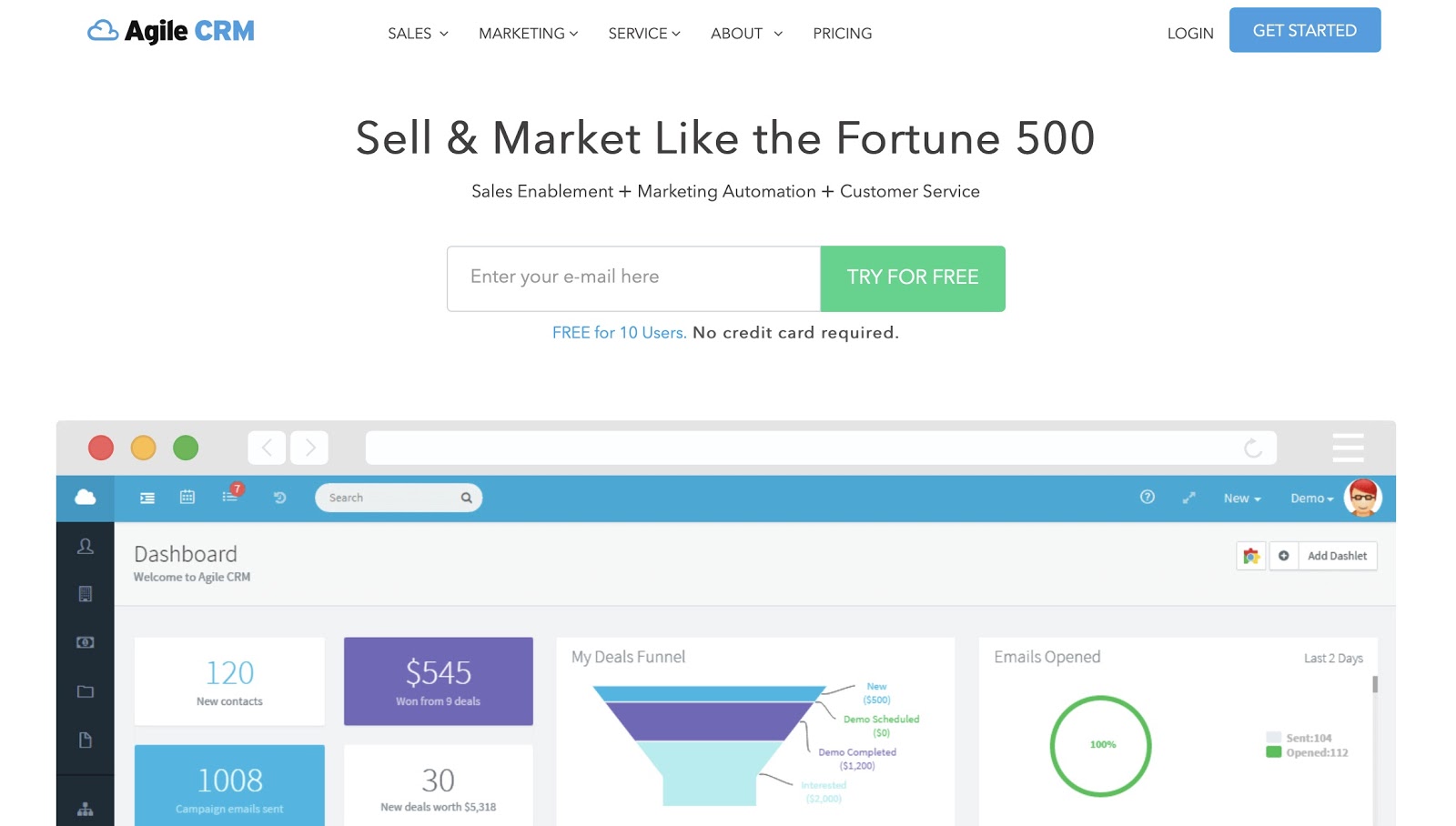
Task: Click the deals money icon in sidebar
Action: click(x=86, y=642)
